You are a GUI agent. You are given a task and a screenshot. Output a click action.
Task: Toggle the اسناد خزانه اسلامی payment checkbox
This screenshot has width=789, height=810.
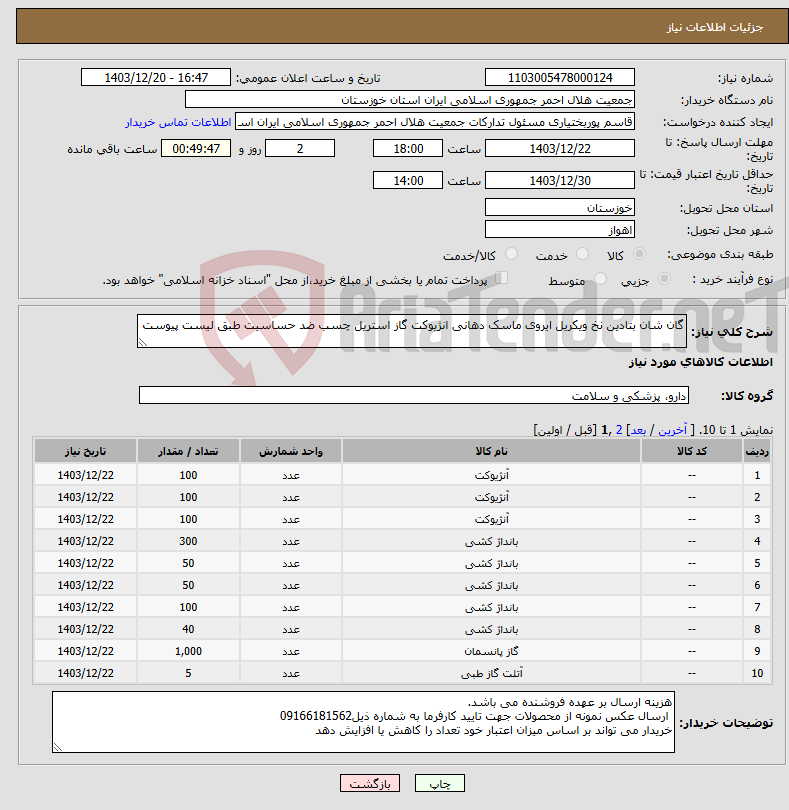coord(501,278)
